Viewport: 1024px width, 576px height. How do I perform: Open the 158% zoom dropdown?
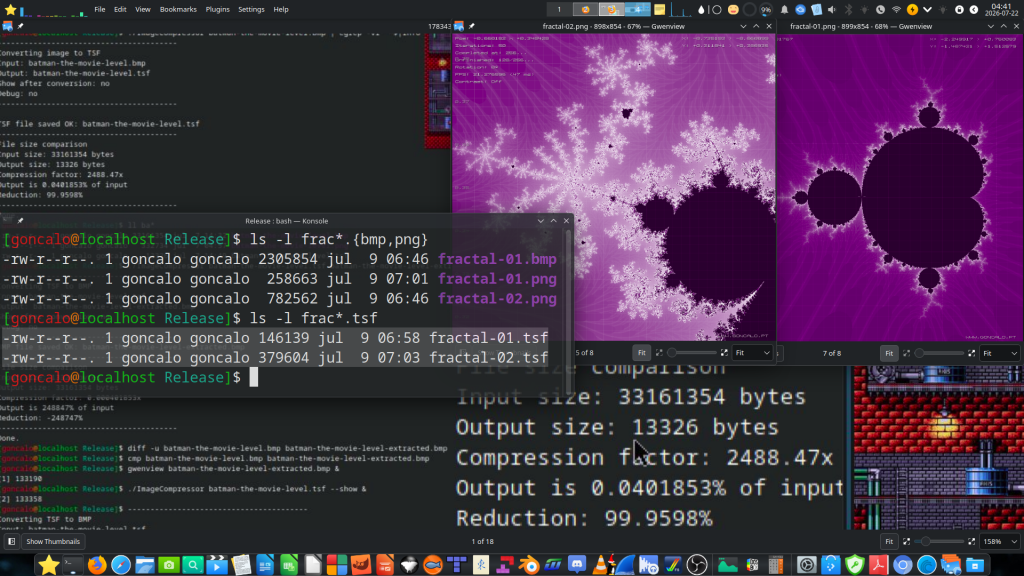[1000, 541]
